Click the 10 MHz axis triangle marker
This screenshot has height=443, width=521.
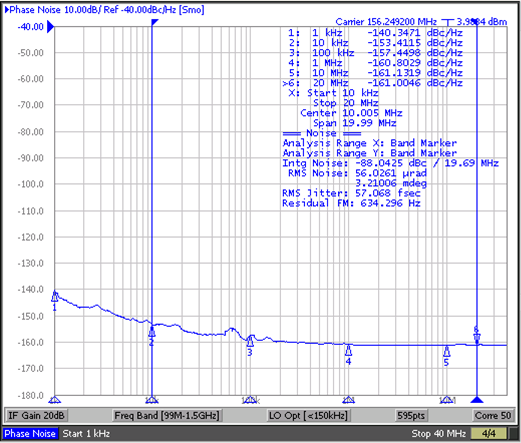coord(447,399)
